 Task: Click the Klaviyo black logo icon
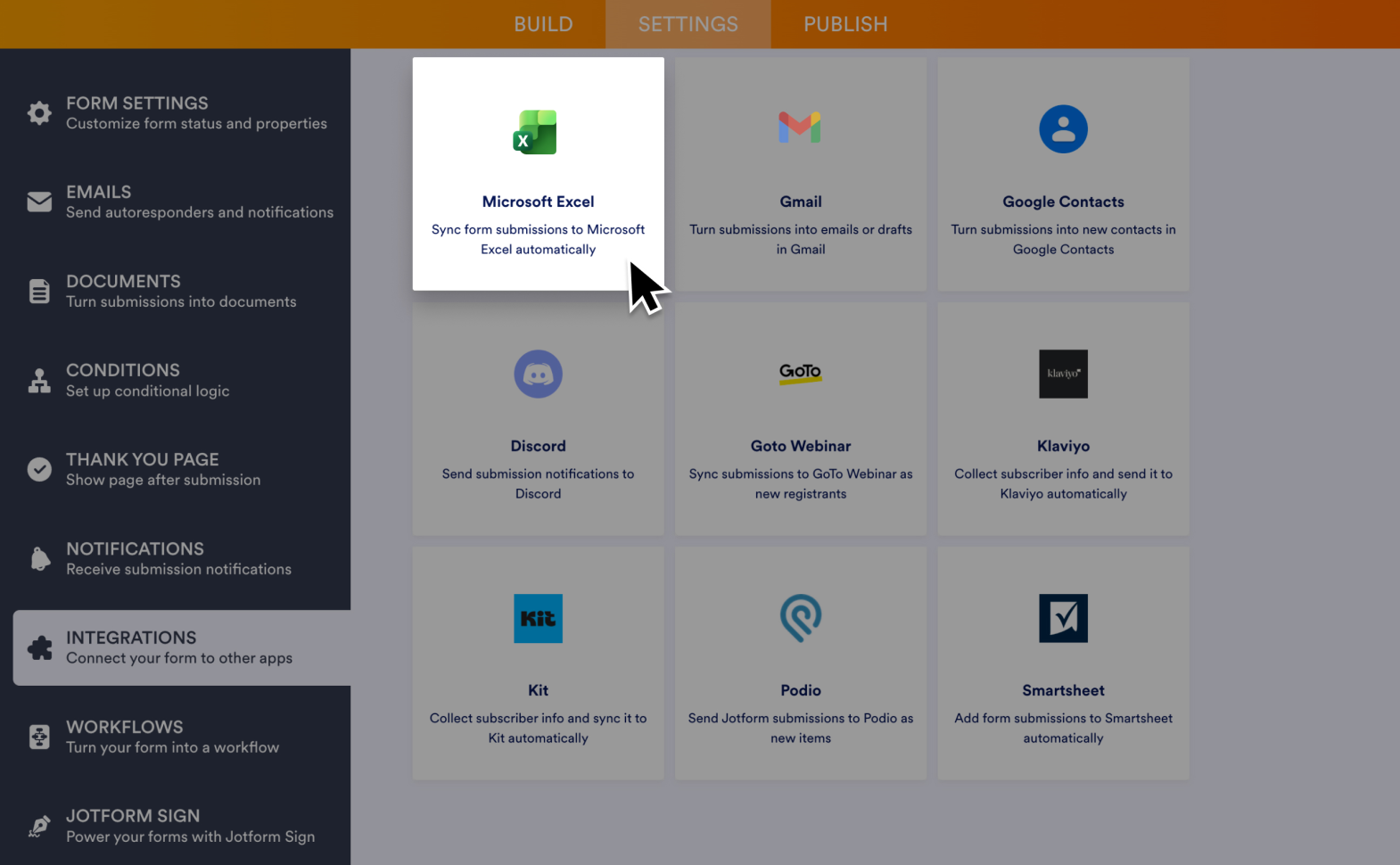[1063, 374]
